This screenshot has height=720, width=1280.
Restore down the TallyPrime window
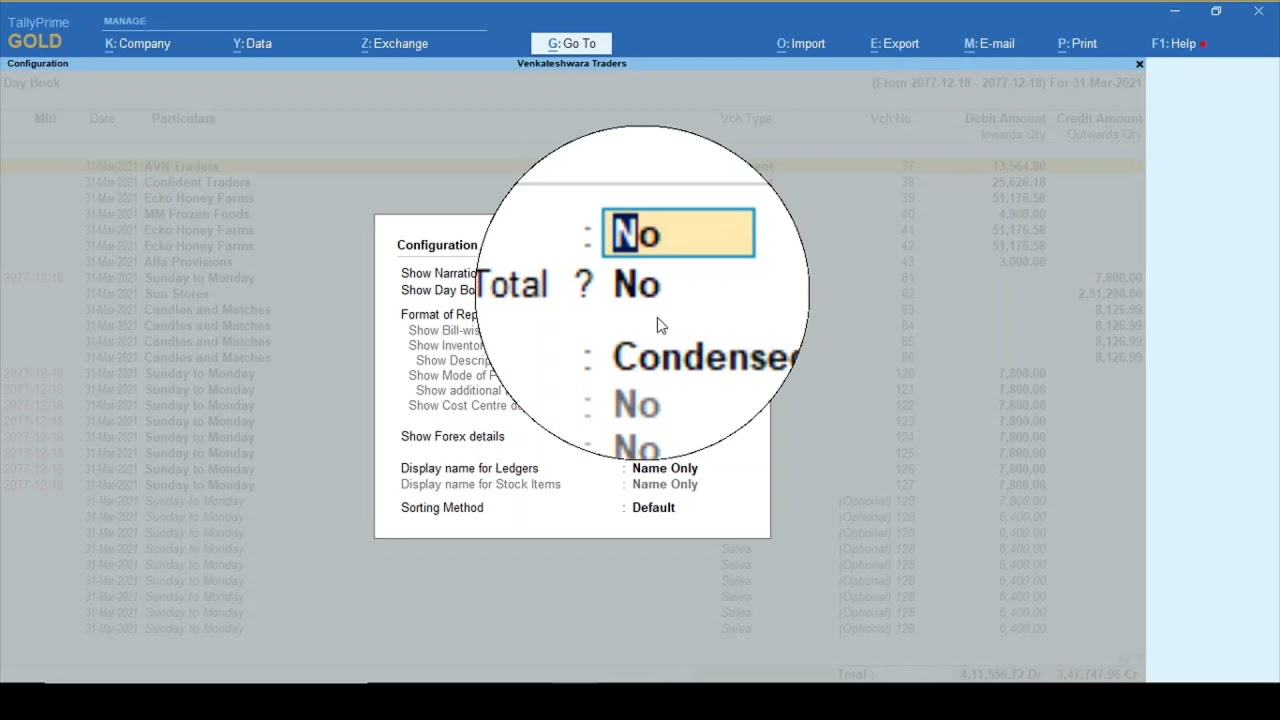click(1216, 11)
